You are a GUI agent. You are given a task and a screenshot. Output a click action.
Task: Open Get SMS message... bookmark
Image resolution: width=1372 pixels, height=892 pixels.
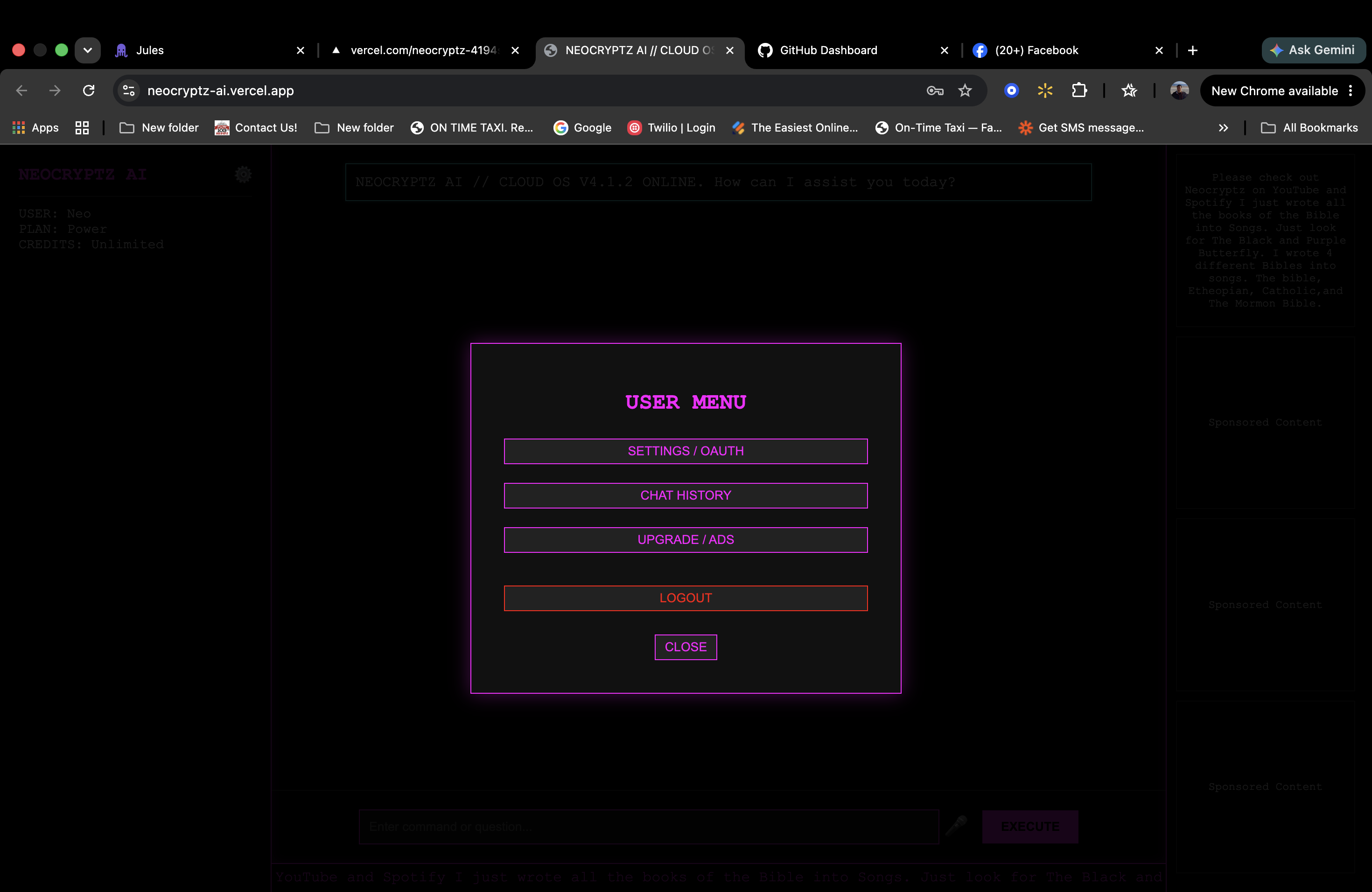[x=1081, y=128]
